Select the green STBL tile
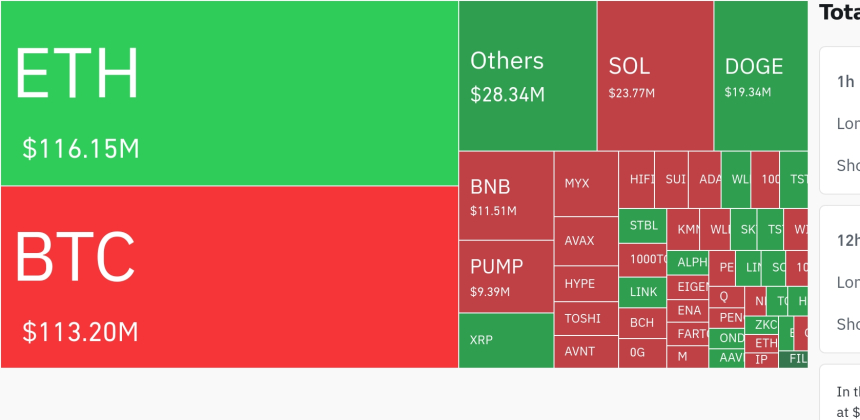860x420 pixels. [x=642, y=225]
